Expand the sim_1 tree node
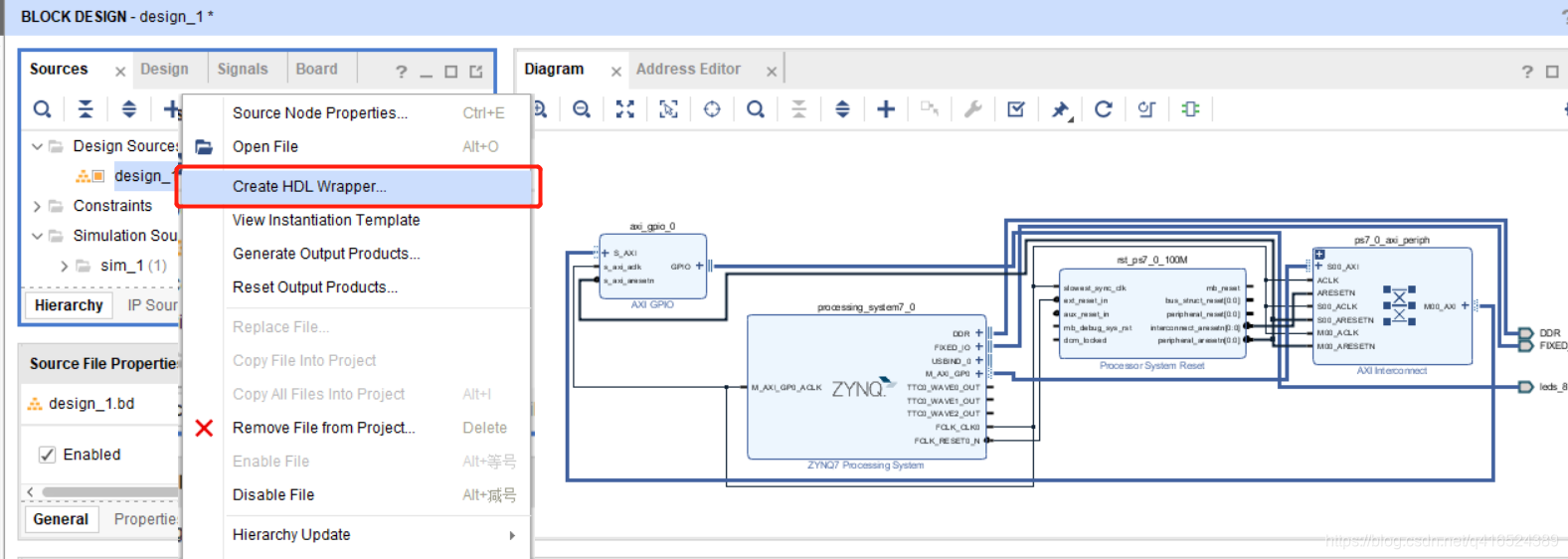 [64, 266]
